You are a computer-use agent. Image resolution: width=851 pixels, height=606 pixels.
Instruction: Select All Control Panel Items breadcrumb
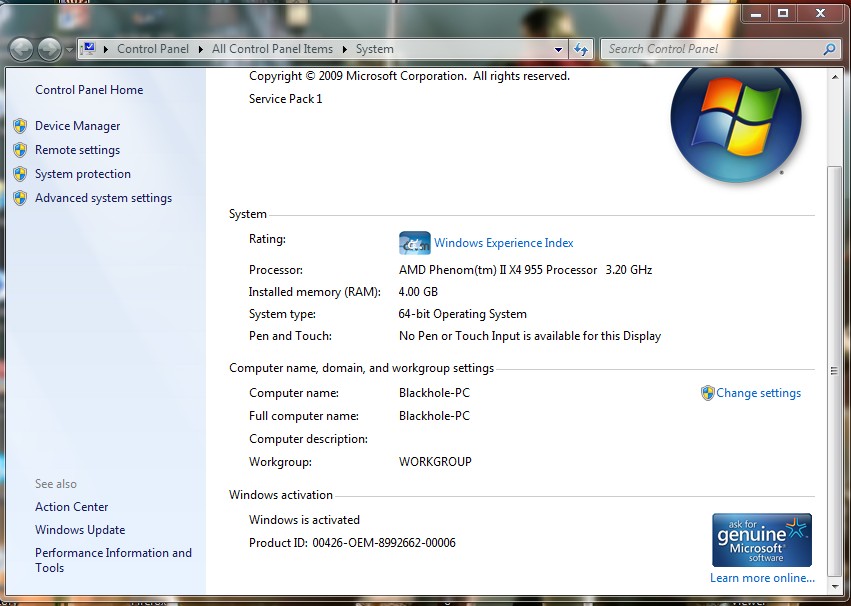[x=272, y=49]
